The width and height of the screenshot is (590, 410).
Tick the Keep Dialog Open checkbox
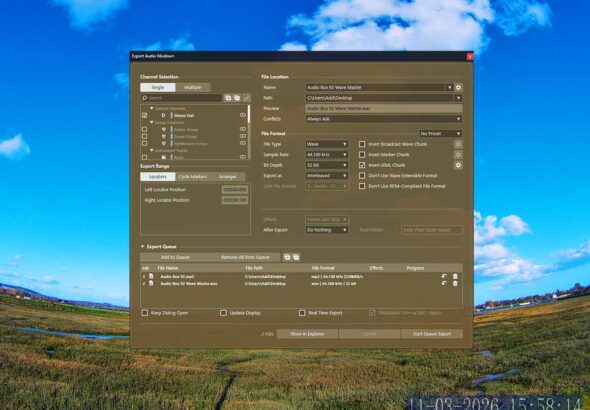point(144,313)
